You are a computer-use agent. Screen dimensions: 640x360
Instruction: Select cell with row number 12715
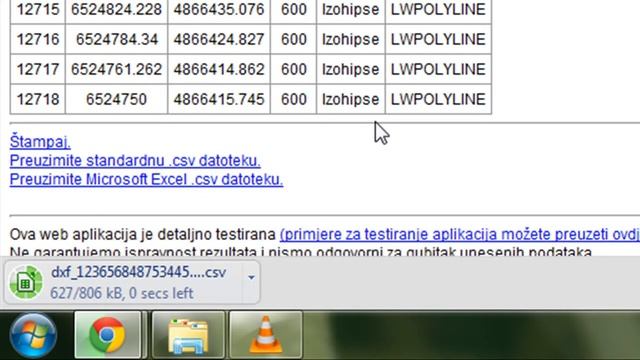click(38, 9)
